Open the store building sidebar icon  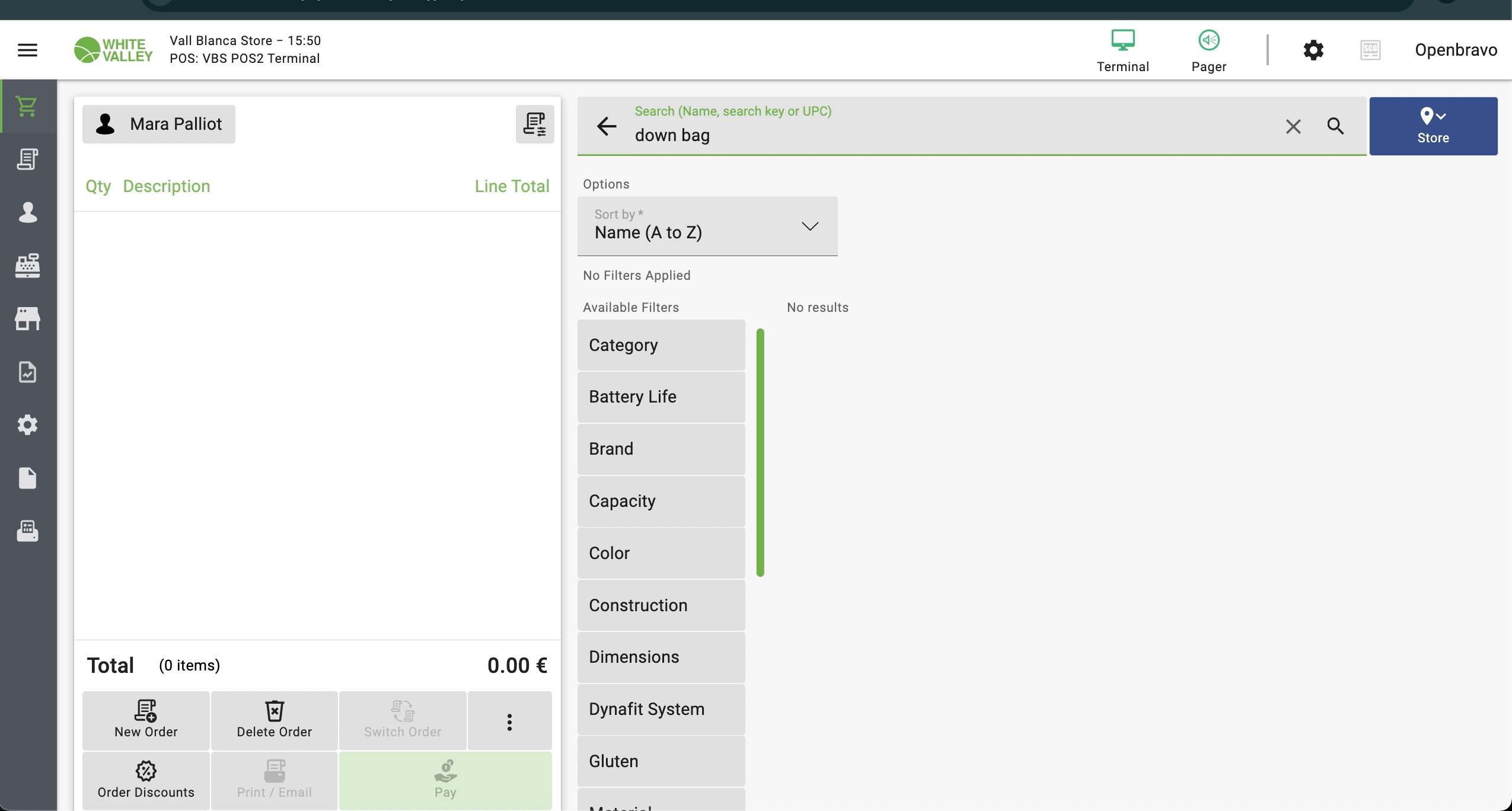tap(27, 319)
